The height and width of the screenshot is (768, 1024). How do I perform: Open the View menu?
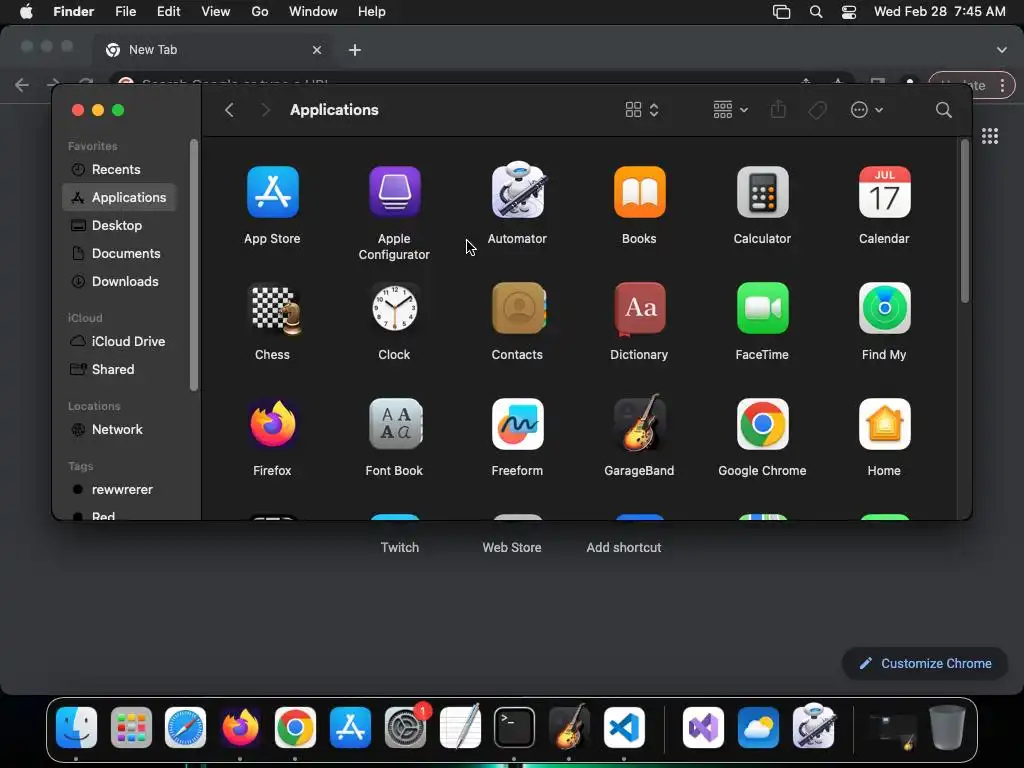[216, 12]
